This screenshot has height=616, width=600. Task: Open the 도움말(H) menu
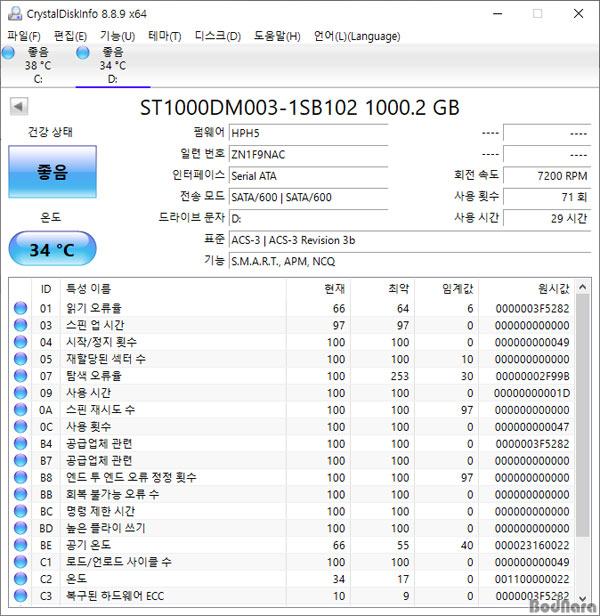(x=277, y=36)
